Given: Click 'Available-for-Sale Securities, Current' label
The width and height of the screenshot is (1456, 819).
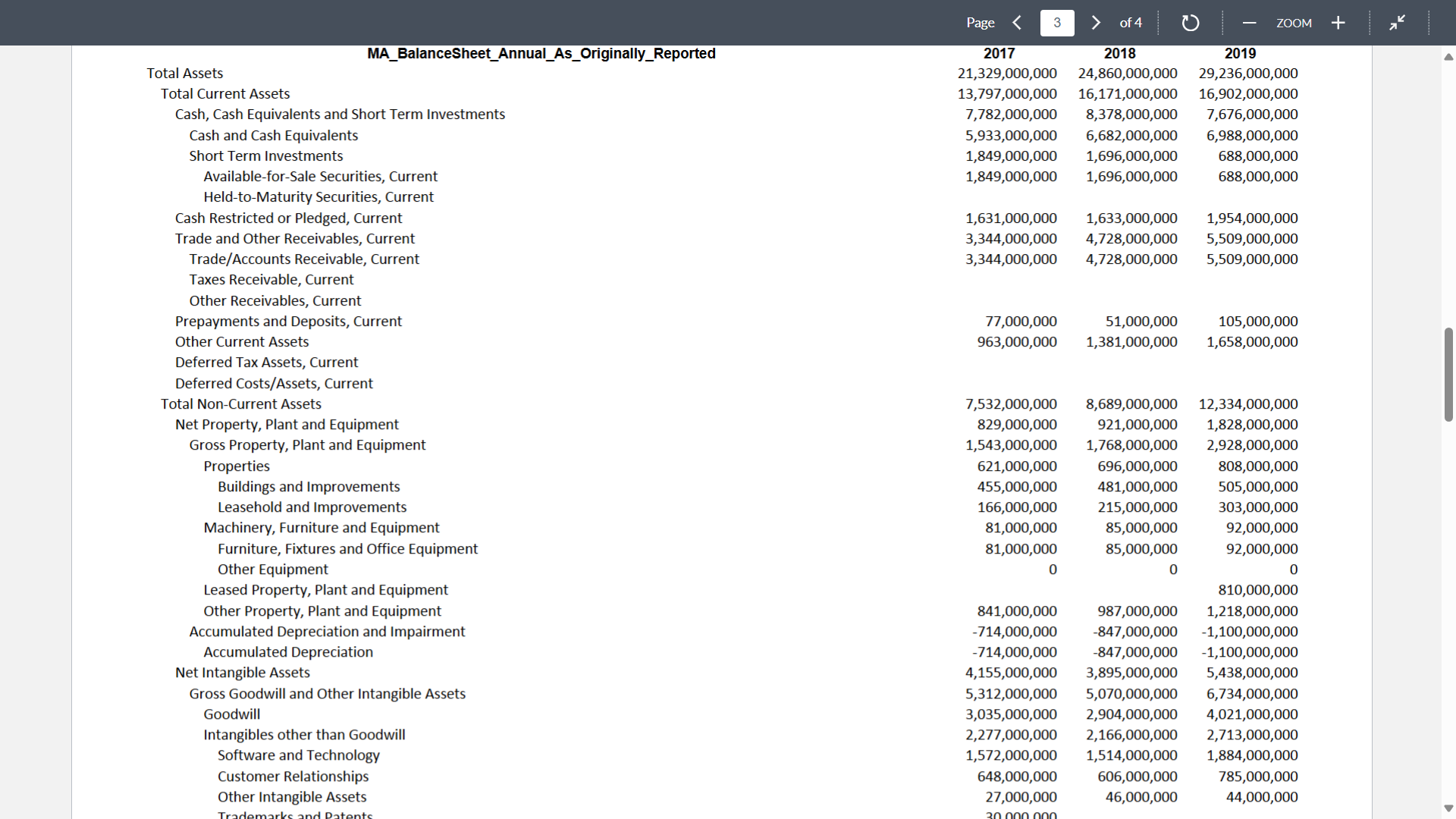Looking at the screenshot, I should [x=321, y=177].
